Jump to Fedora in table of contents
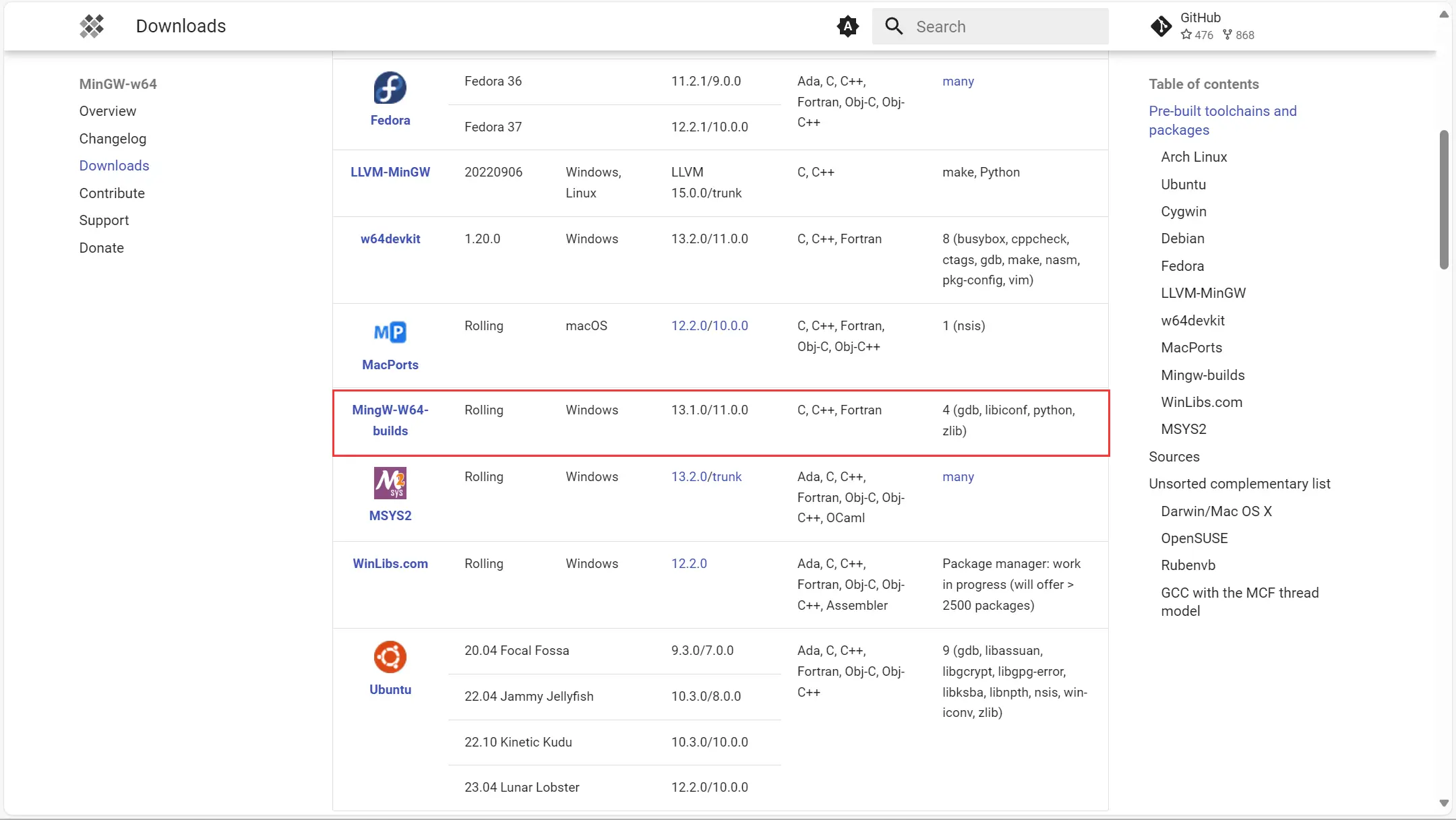The width and height of the screenshot is (1456, 820). pos(1182,266)
